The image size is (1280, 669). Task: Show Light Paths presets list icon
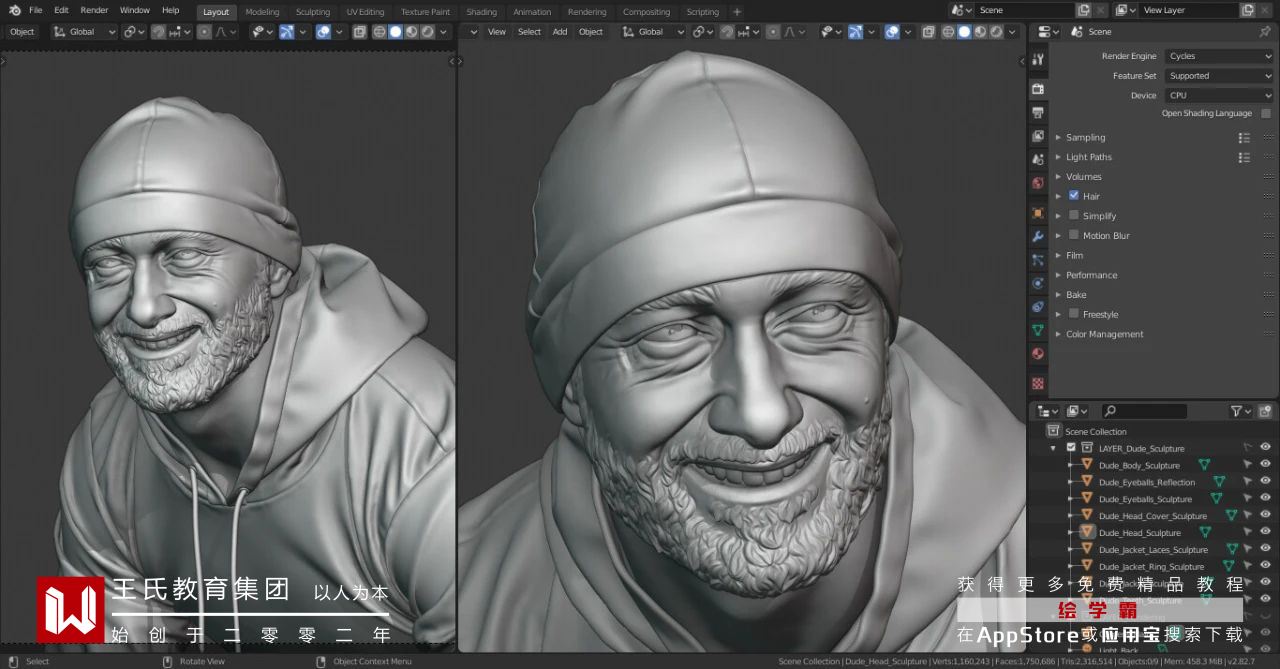1244,157
